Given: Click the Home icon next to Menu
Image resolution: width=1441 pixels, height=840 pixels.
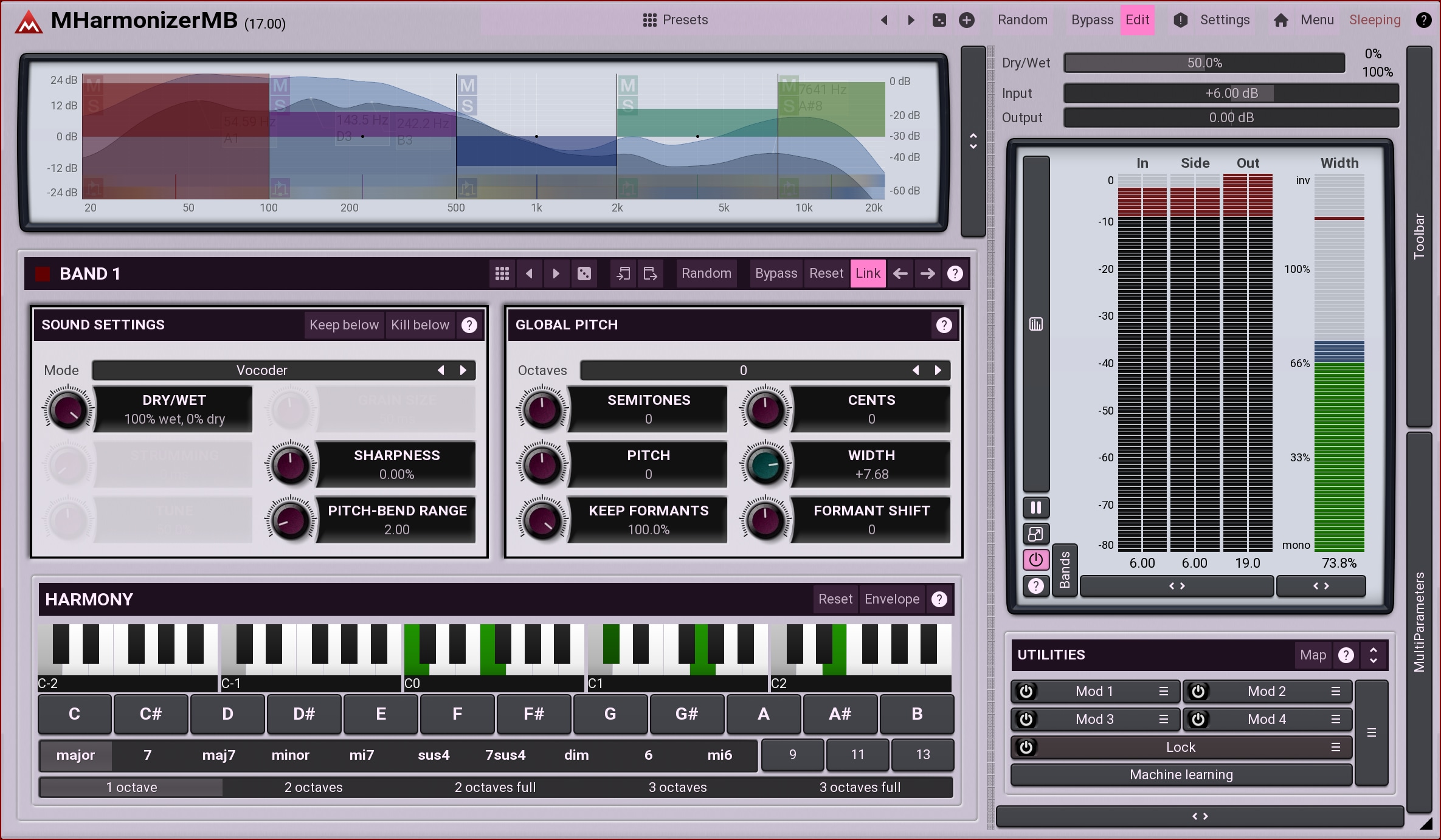Looking at the screenshot, I should [x=1280, y=20].
